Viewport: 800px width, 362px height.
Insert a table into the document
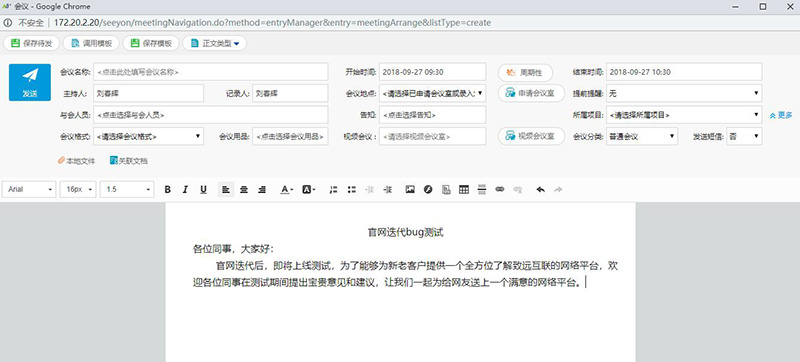click(464, 190)
